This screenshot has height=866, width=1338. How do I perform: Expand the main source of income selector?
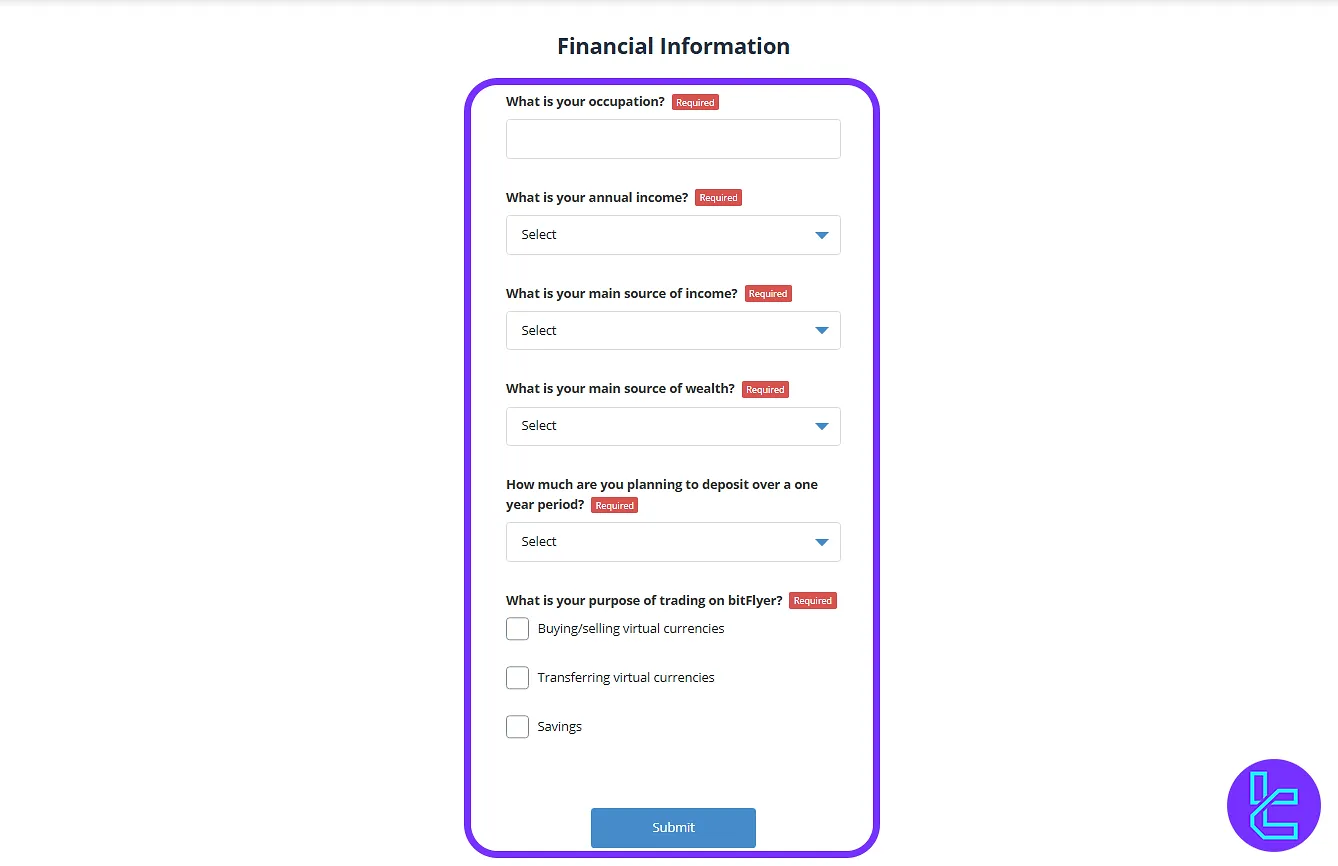pos(673,330)
